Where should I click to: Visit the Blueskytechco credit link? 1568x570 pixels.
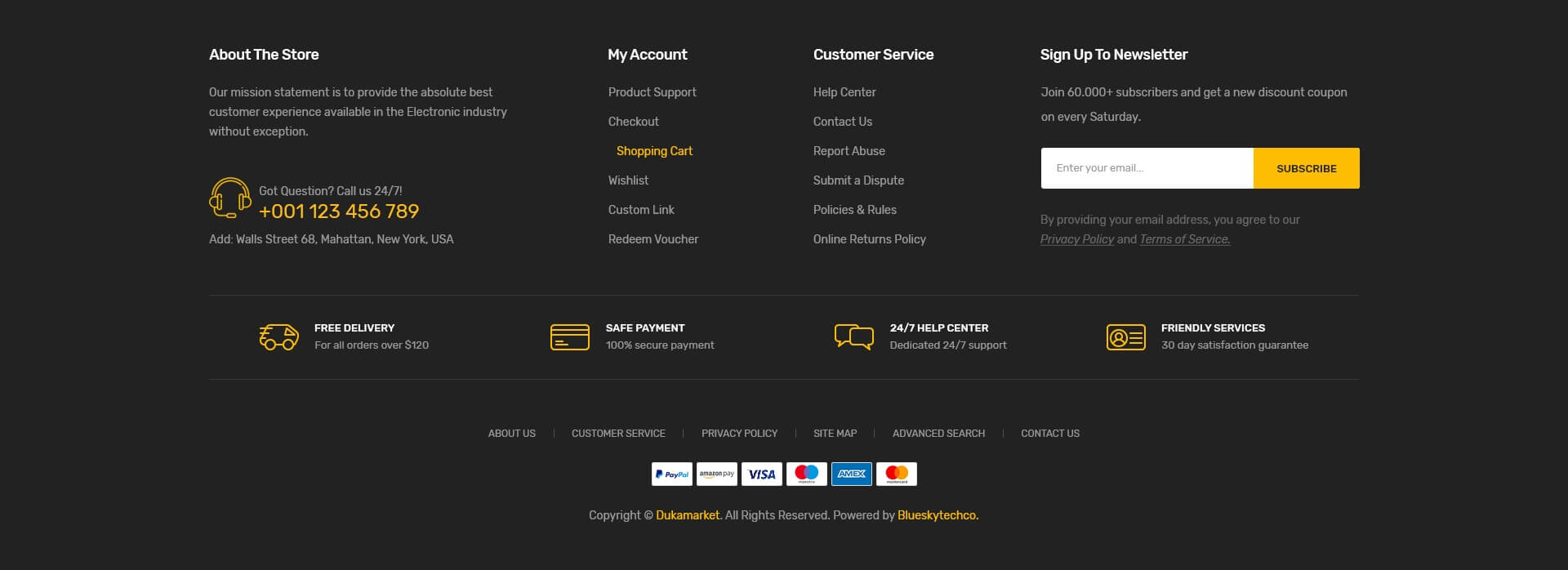coord(937,515)
